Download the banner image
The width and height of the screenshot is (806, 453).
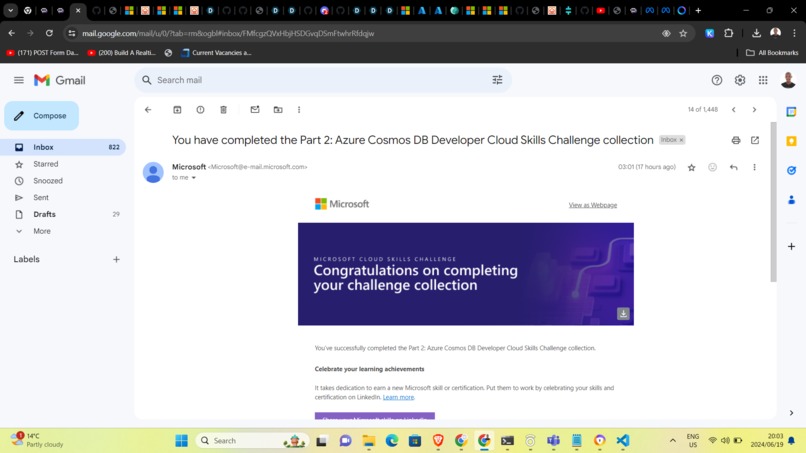(623, 314)
